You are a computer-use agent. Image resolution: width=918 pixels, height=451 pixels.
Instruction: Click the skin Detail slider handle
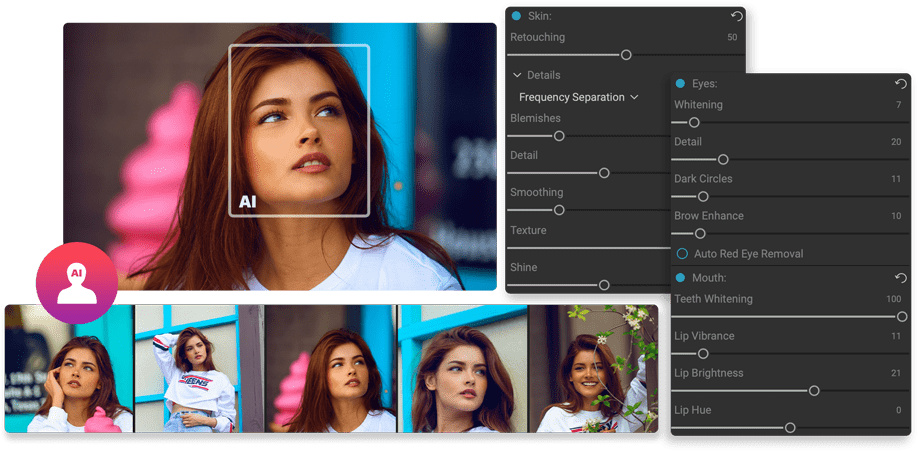coord(604,173)
